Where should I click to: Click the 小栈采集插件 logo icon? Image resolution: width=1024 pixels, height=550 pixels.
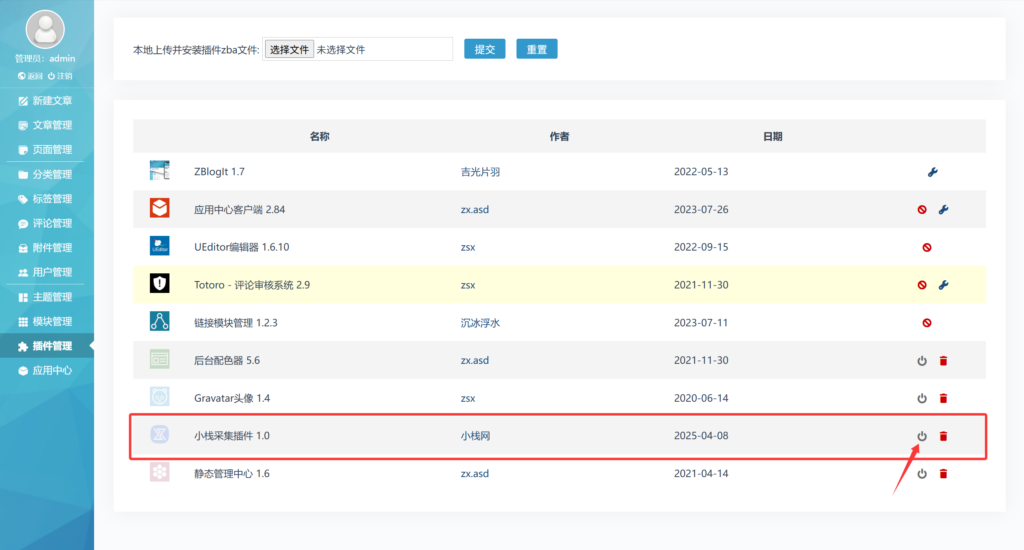[x=159, y=434]
